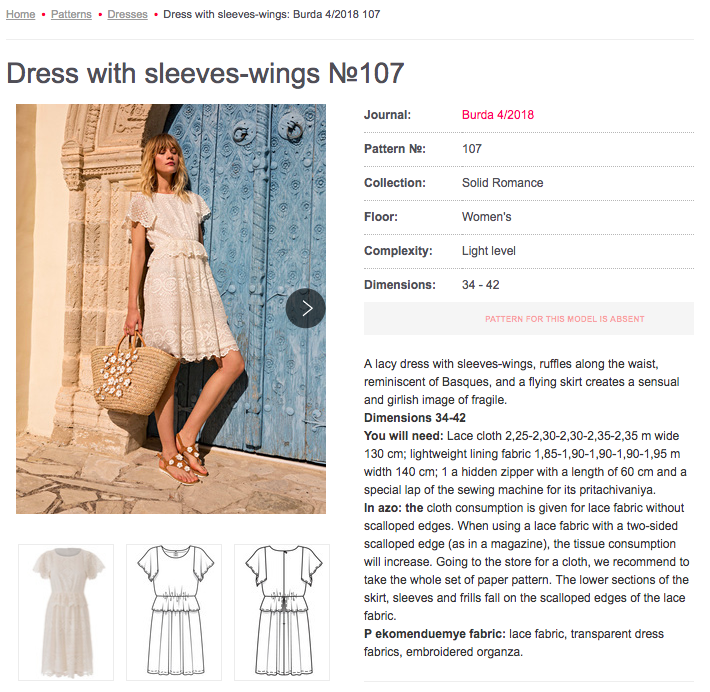This screenshot has width=710, height=692.
Task: Open the Home breadcrumb link
Action: pos(20,14)
